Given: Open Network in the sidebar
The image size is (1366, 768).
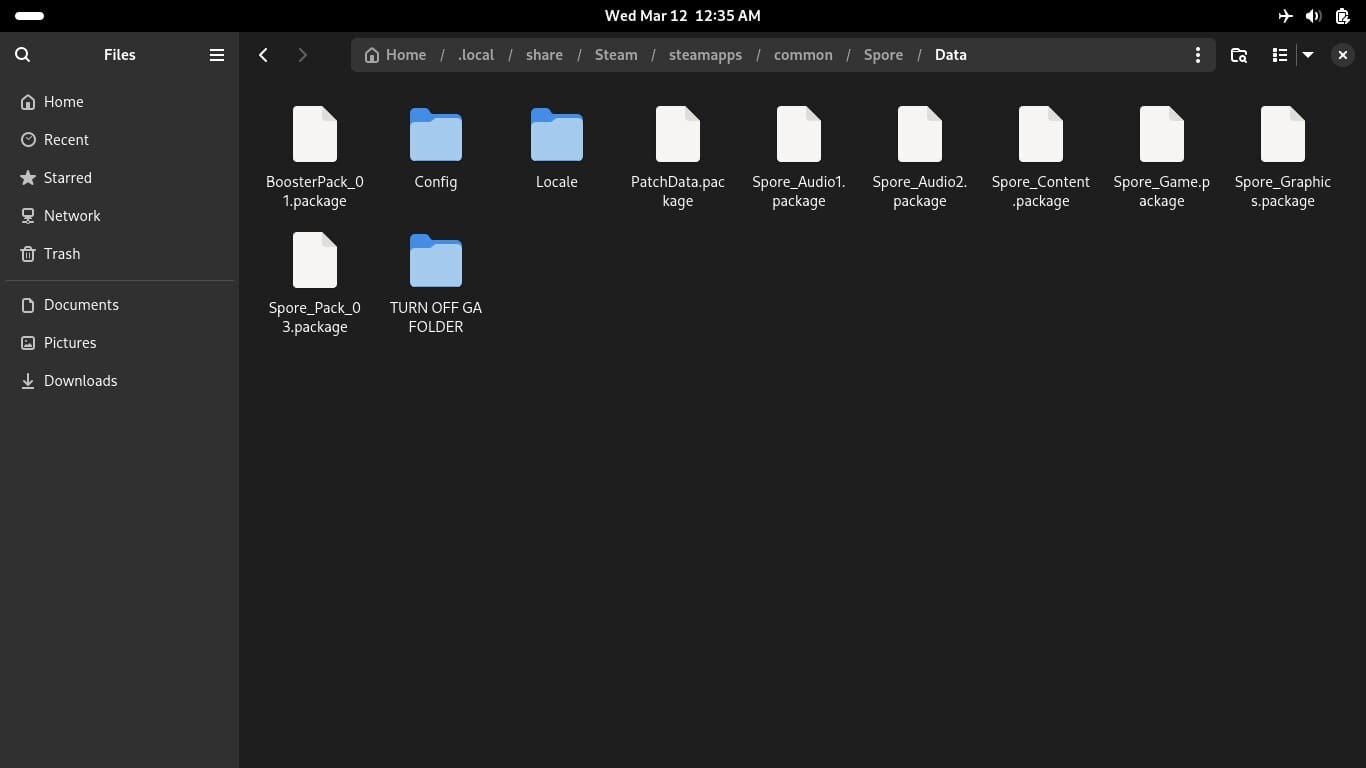Looking at the screenshot, I should click(120, 216).
